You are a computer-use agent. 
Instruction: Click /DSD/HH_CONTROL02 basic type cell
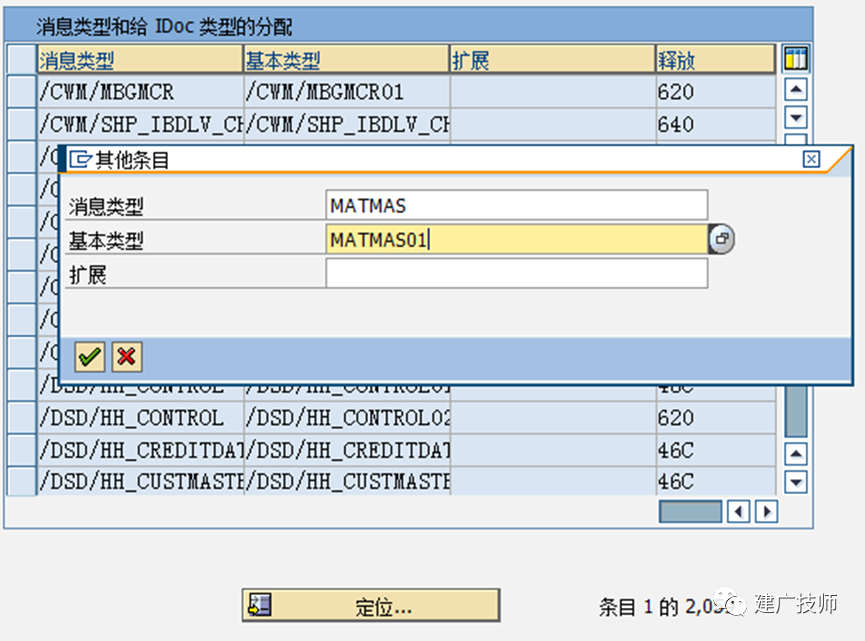tap(346, 418)
